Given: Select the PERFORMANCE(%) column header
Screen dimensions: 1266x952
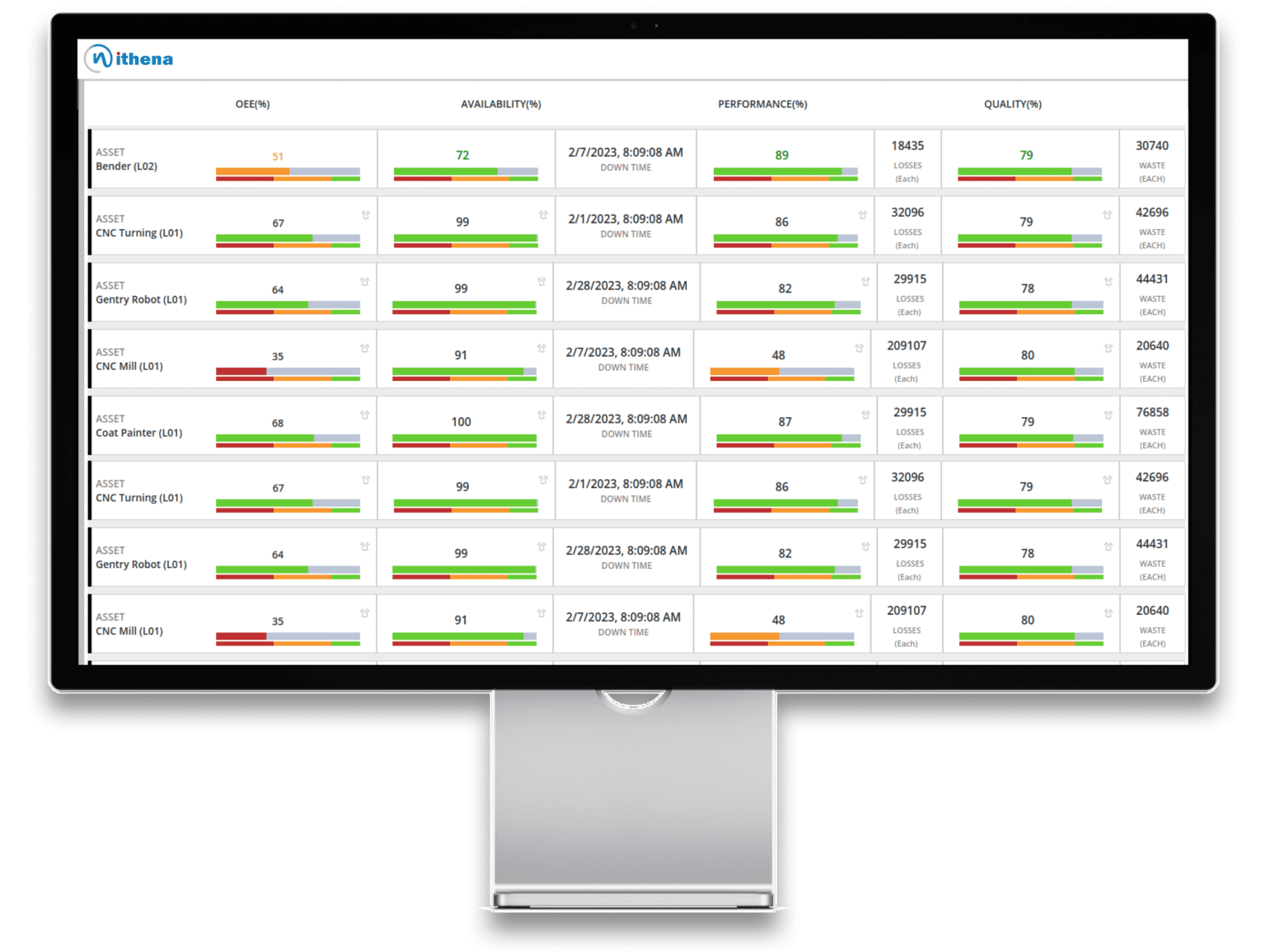Looking at the screenshot, I should [762, 104].
